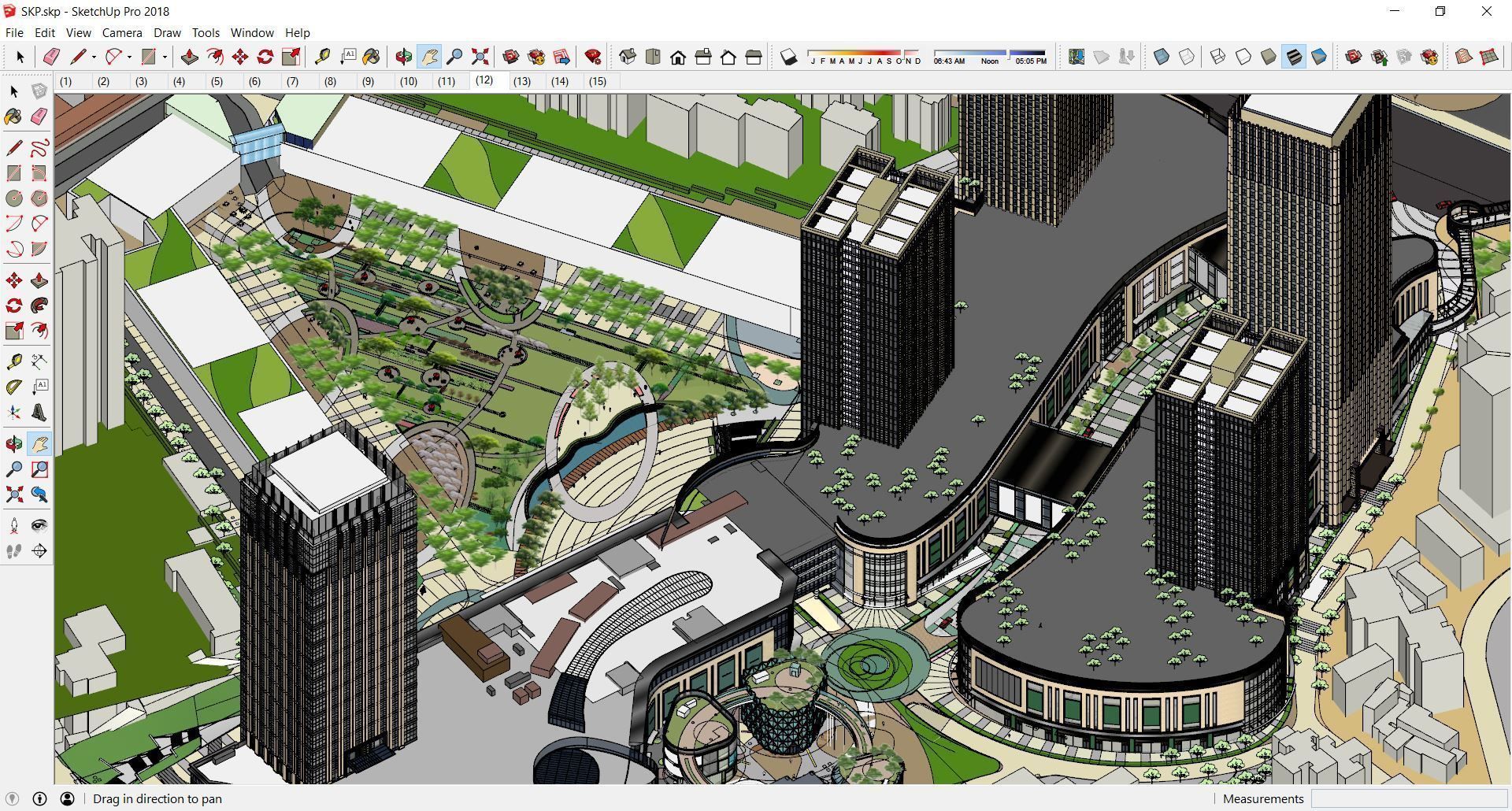Open the File menu
1512x811 pixels.
point(14,32)
